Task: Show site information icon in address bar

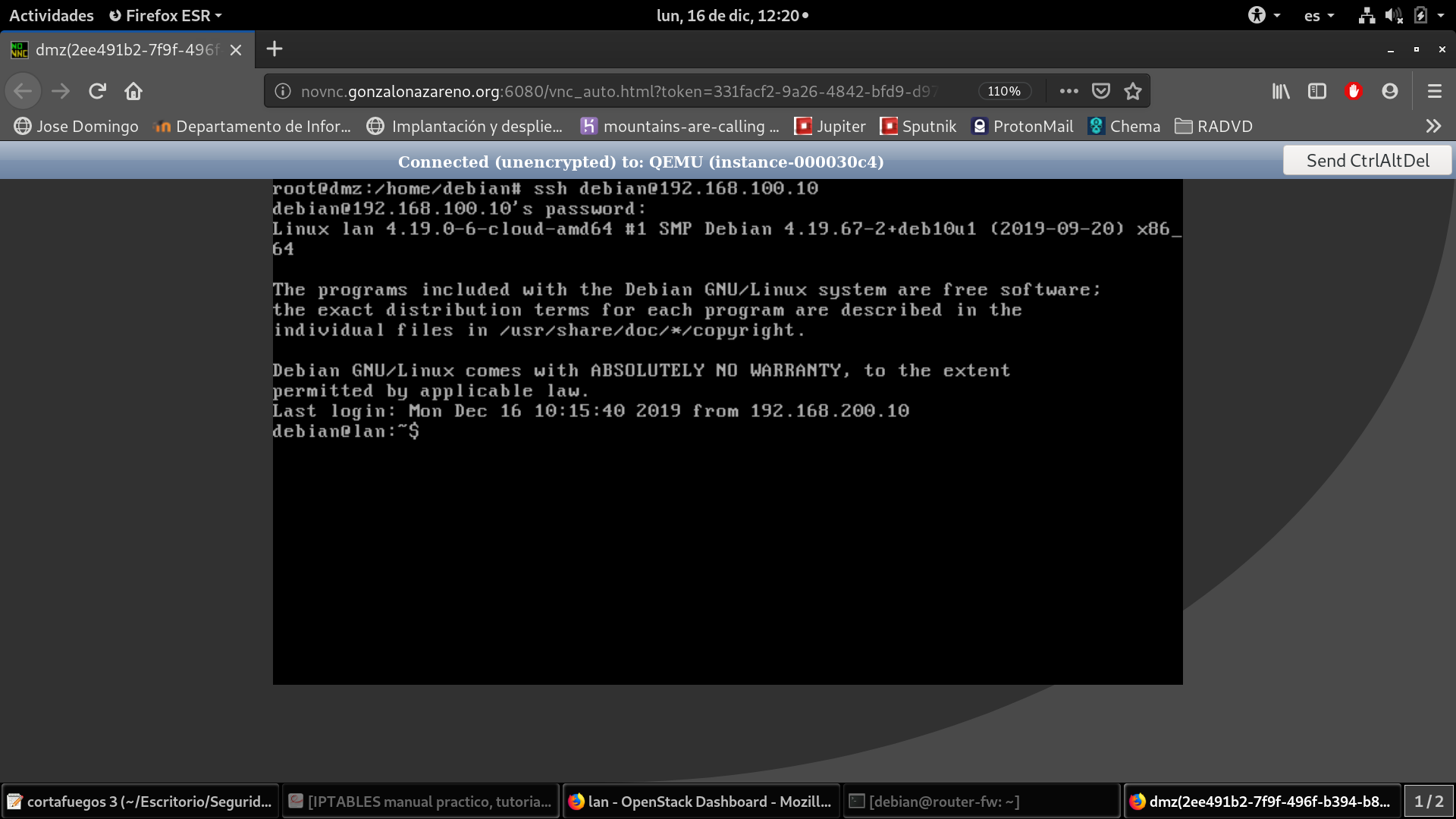Action: (x=283, y=91)
